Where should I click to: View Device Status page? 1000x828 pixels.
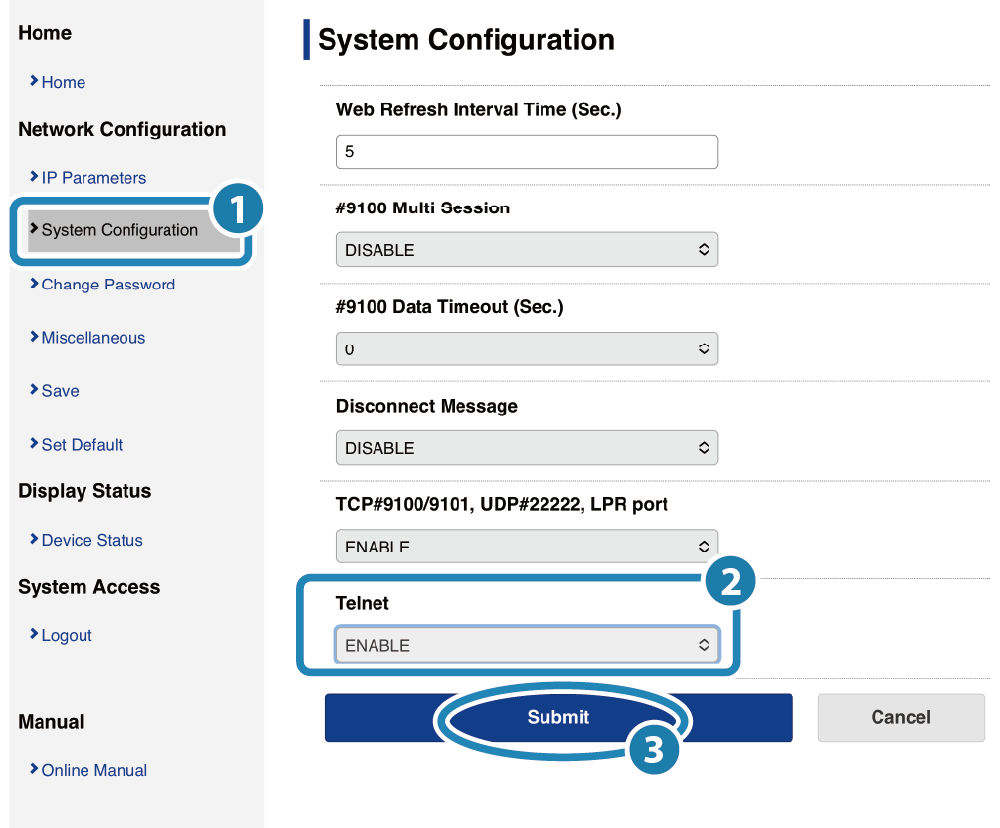pyautogui.click(x=92, y=540)
